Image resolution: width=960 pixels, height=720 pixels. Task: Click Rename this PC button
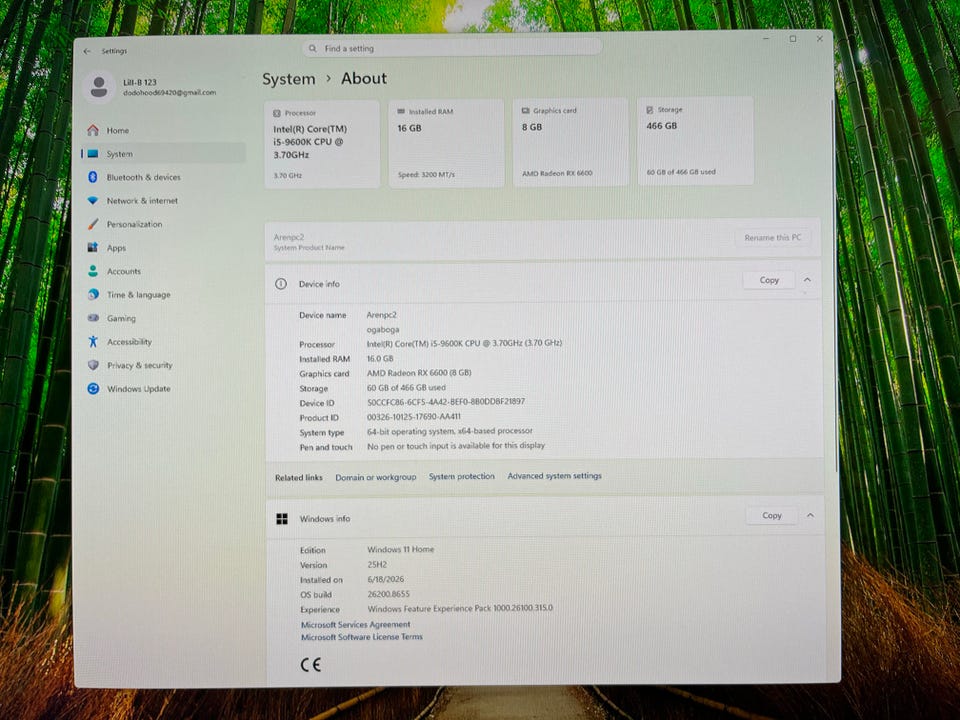point(773,238)
